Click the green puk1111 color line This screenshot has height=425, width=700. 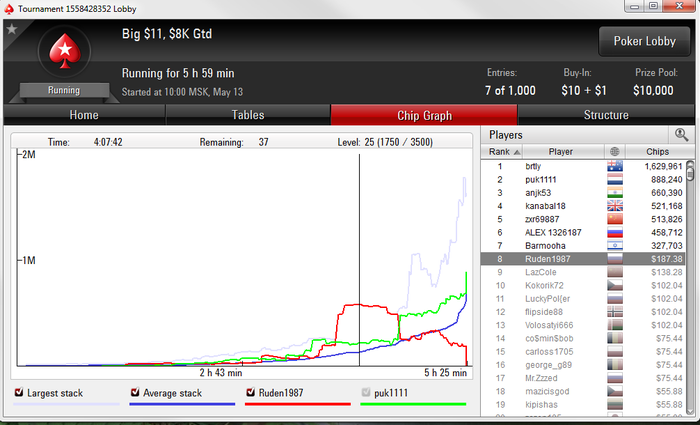pyautogui.click(x=413, y=404)
